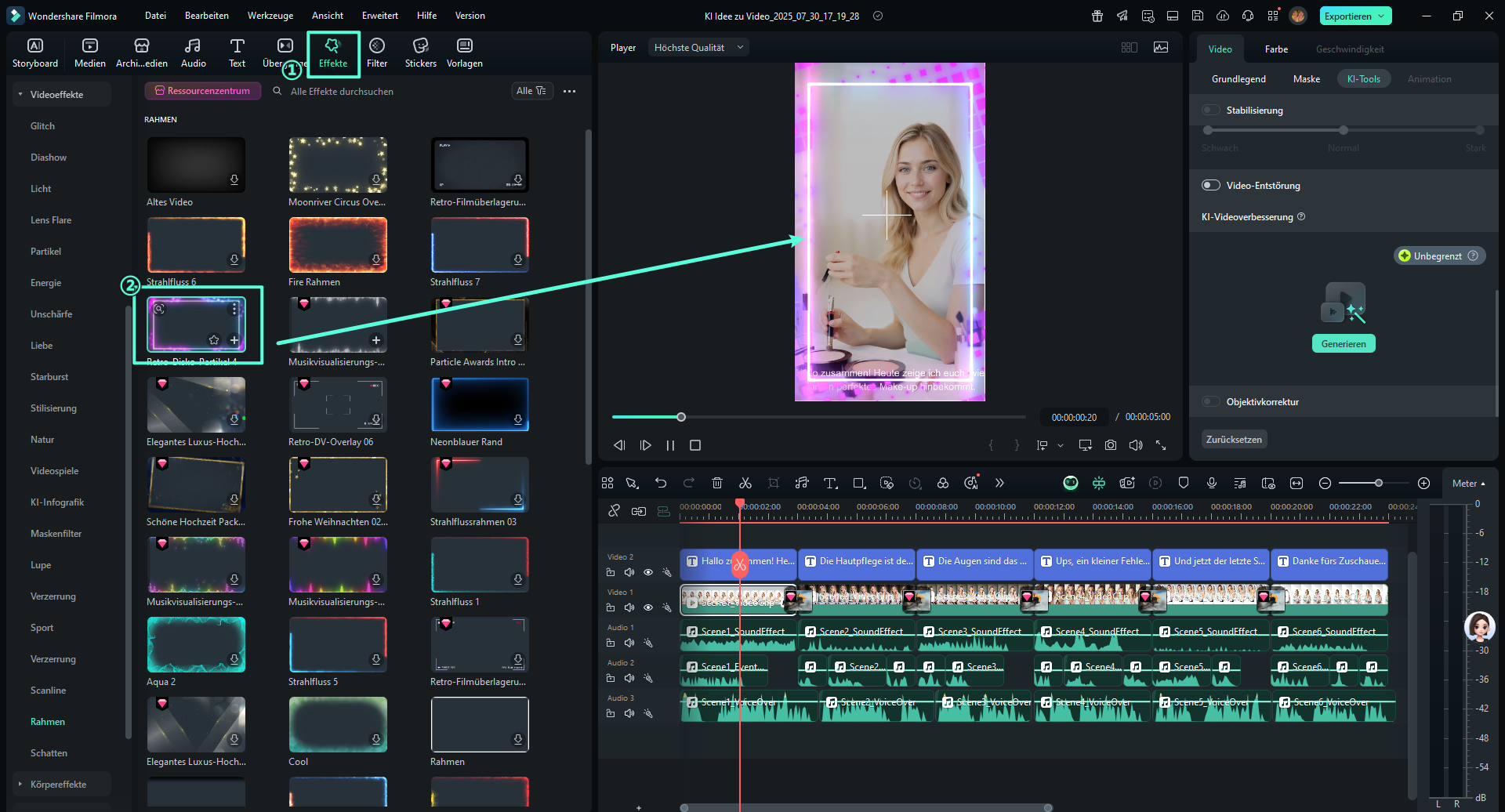Pause the preview playback
Viewport: 1505px width, 812px height.
click(x=670, y=445)
